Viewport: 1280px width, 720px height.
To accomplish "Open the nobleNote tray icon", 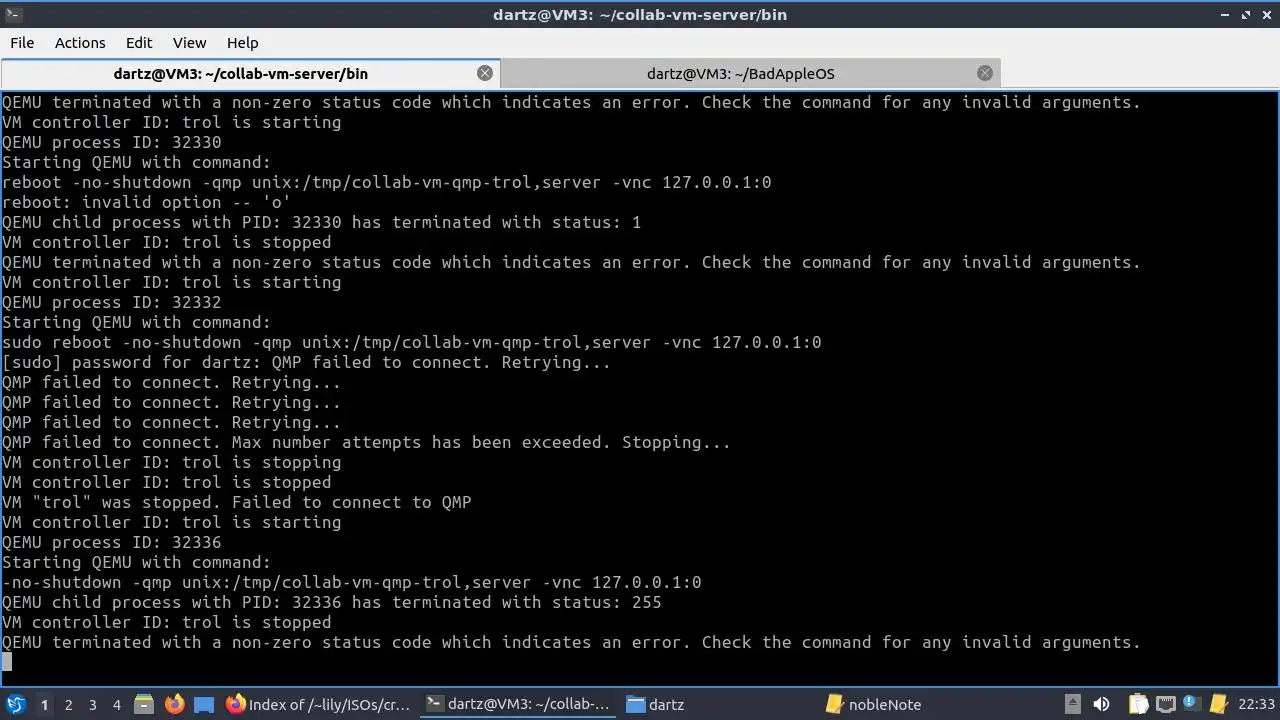I will pyautogui.click(x=1218, y=704).
